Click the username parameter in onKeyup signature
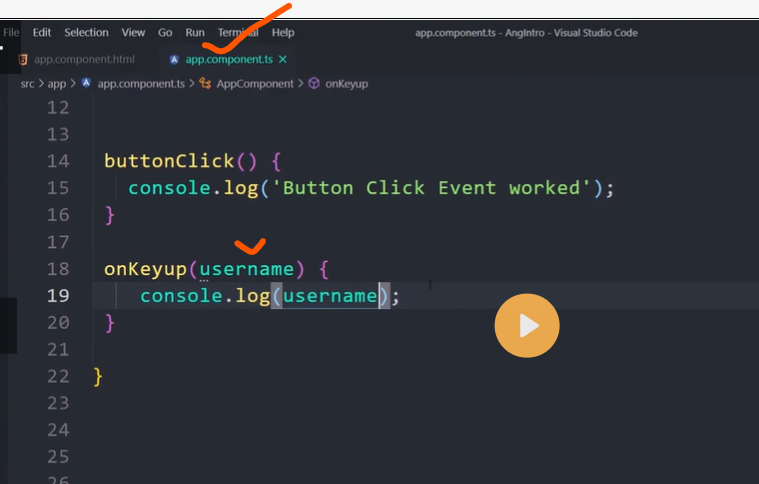Viewport: 759px width, 484px height. click(x=247, y=268)
